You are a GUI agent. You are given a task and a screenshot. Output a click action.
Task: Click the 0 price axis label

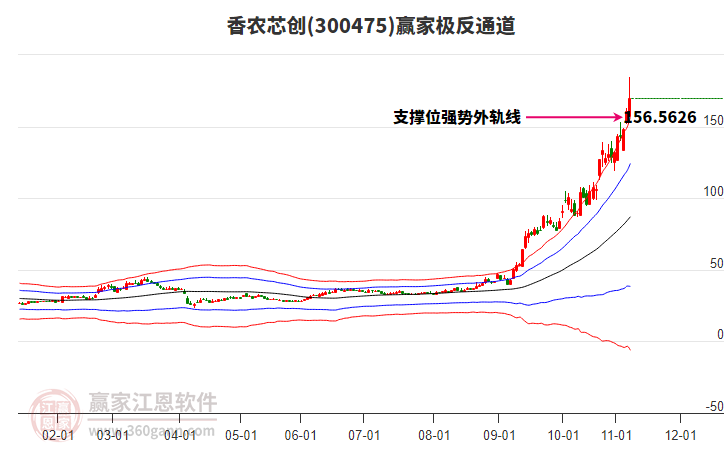point(720,334)
